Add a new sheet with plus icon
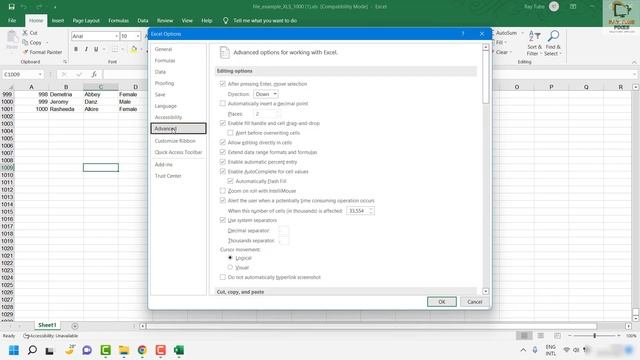Screen dimensions: 640x360 (x=75, y=326)
